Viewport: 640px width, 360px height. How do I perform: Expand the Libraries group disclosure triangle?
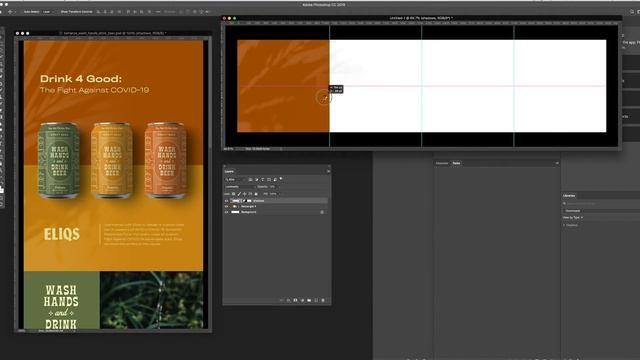pyautogui.click(x=564, y=225)
